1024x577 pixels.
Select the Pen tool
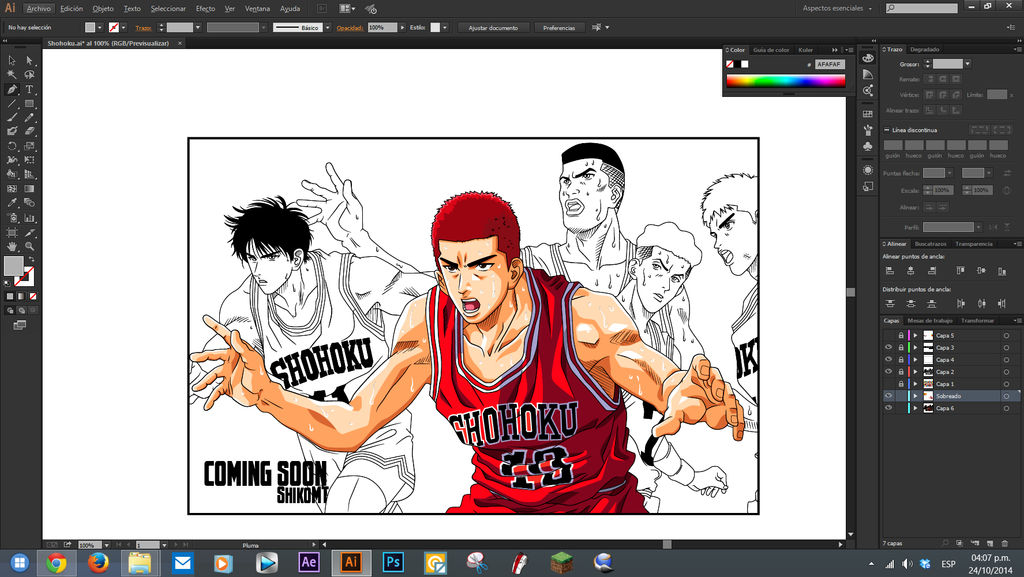(12, 90)
